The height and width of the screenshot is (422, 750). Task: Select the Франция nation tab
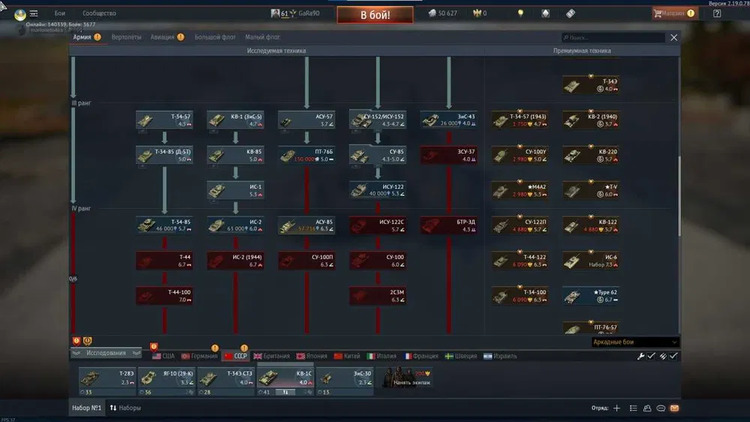pyautogui.click(x=421, y=356)
